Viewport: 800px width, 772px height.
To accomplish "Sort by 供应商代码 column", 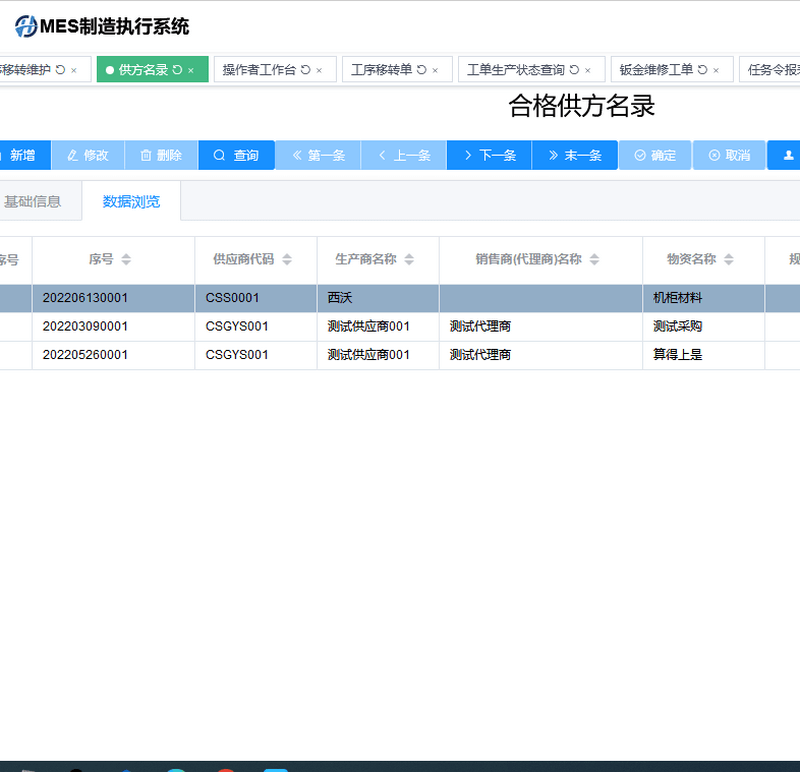I will [x=287, y=259].
